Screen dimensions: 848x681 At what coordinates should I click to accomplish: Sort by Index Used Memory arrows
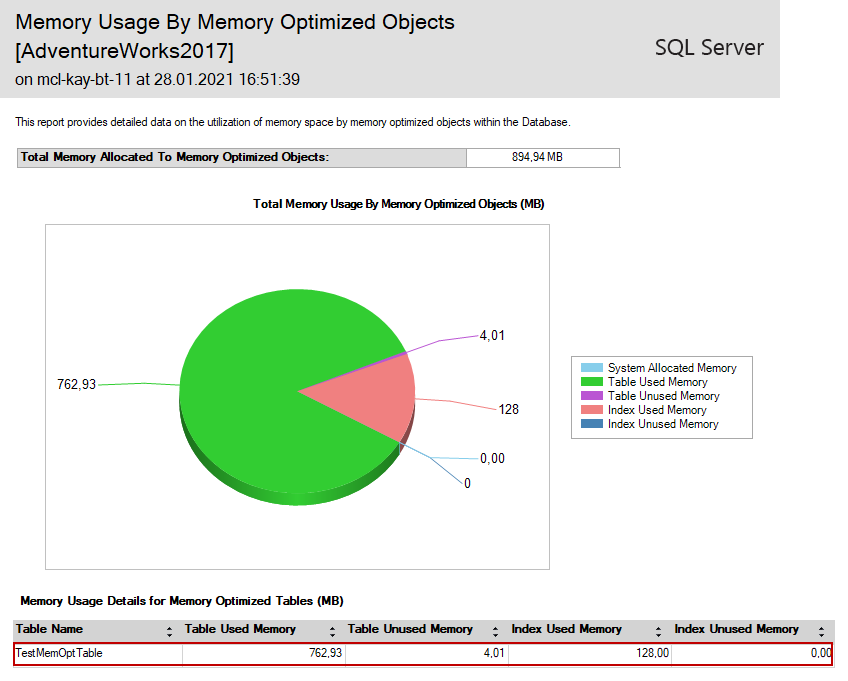[x=659, y=631]
